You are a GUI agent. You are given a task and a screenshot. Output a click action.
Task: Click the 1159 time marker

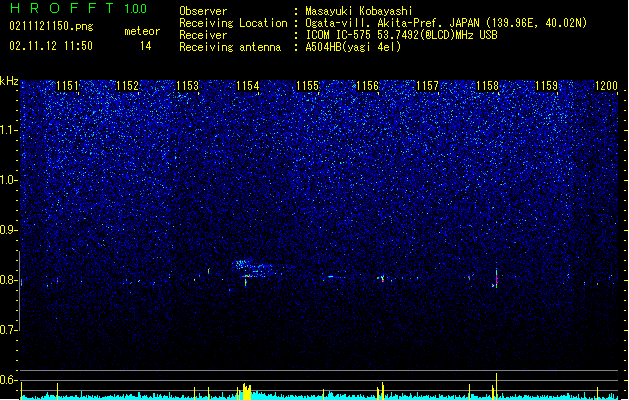547,86
